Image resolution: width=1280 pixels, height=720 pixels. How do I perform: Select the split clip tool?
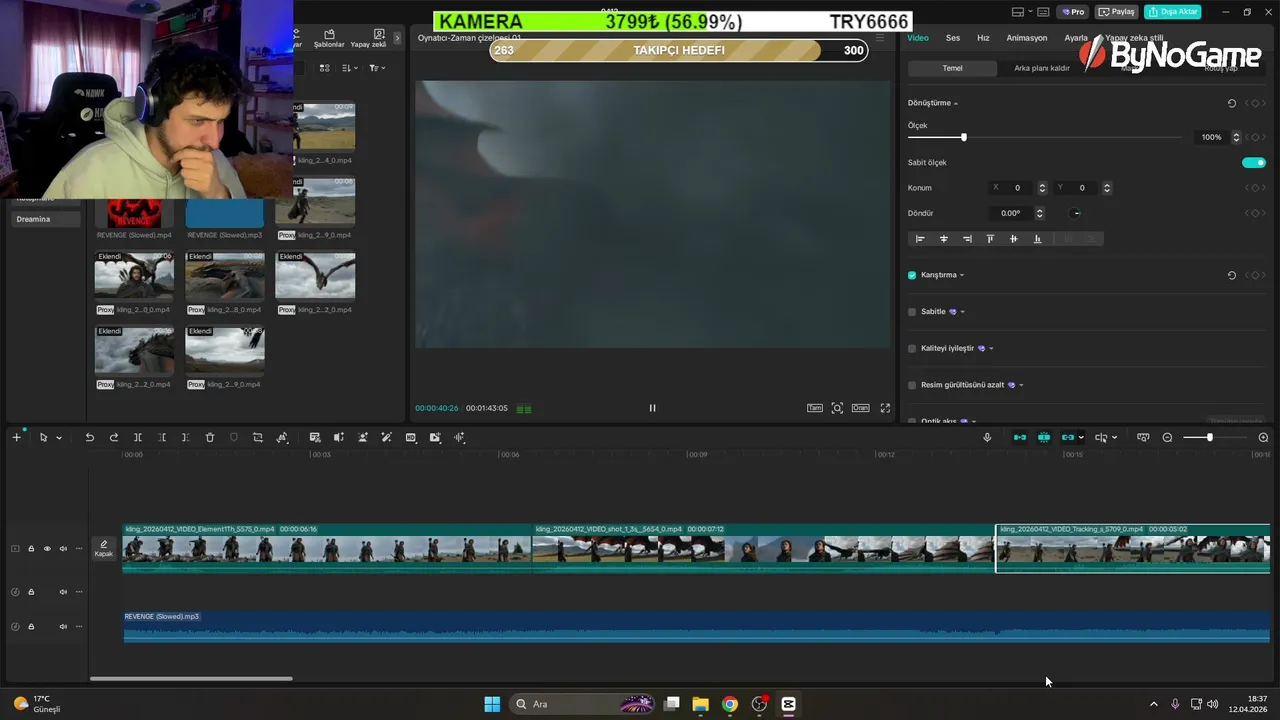138,438
